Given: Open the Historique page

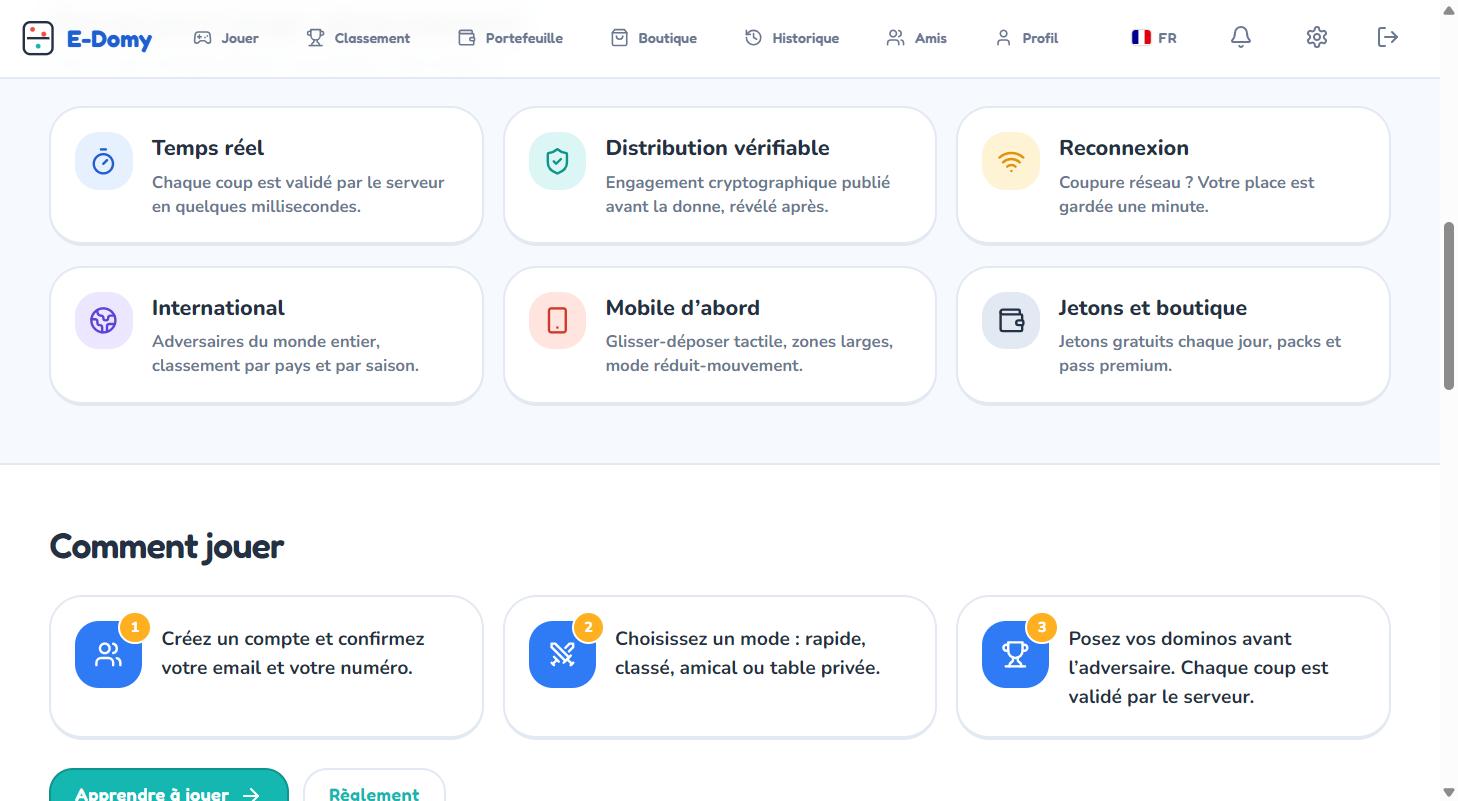Looking at the screenshot, I should (x=792, y=38).
